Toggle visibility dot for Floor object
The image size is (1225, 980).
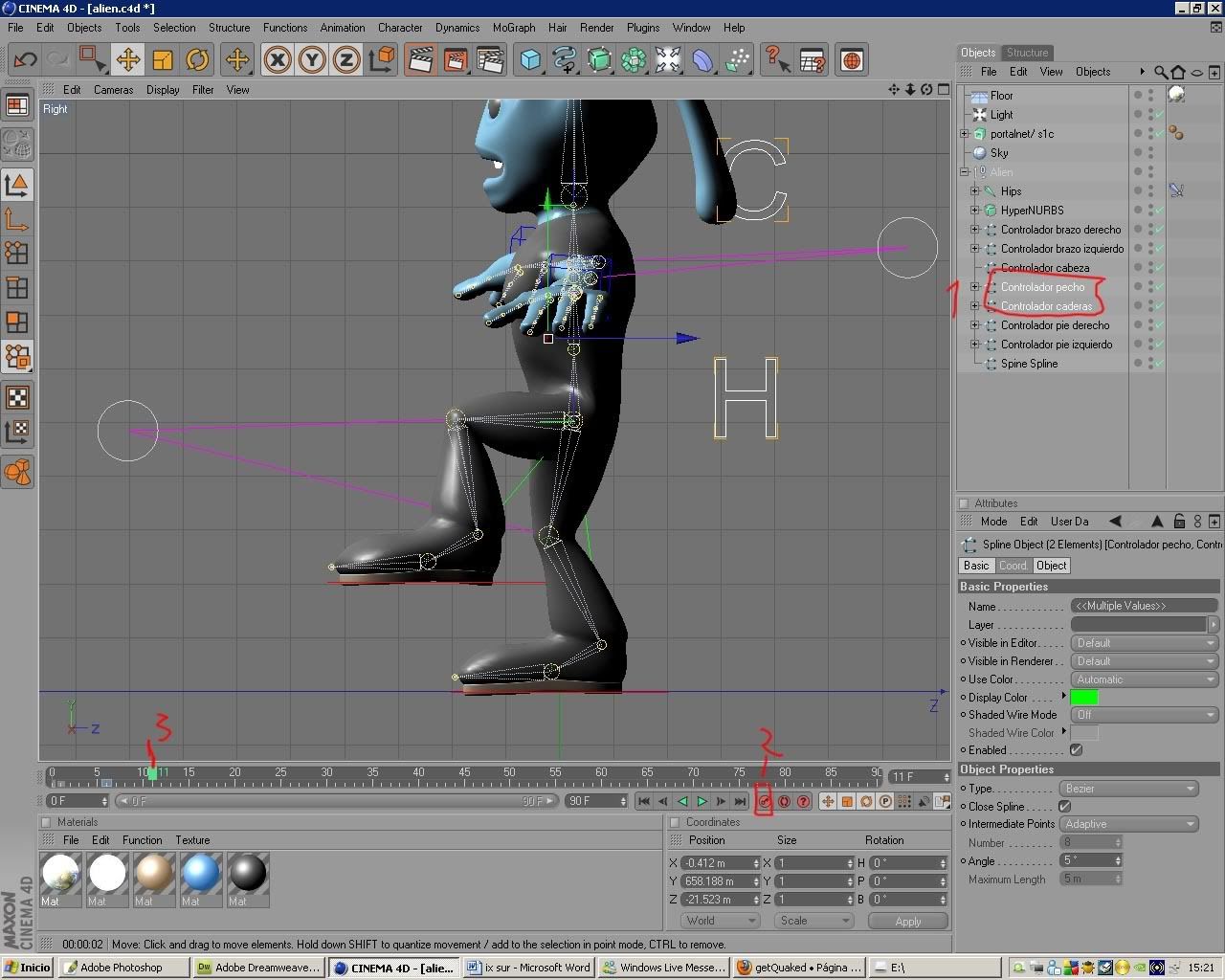tap(1138, 96)
